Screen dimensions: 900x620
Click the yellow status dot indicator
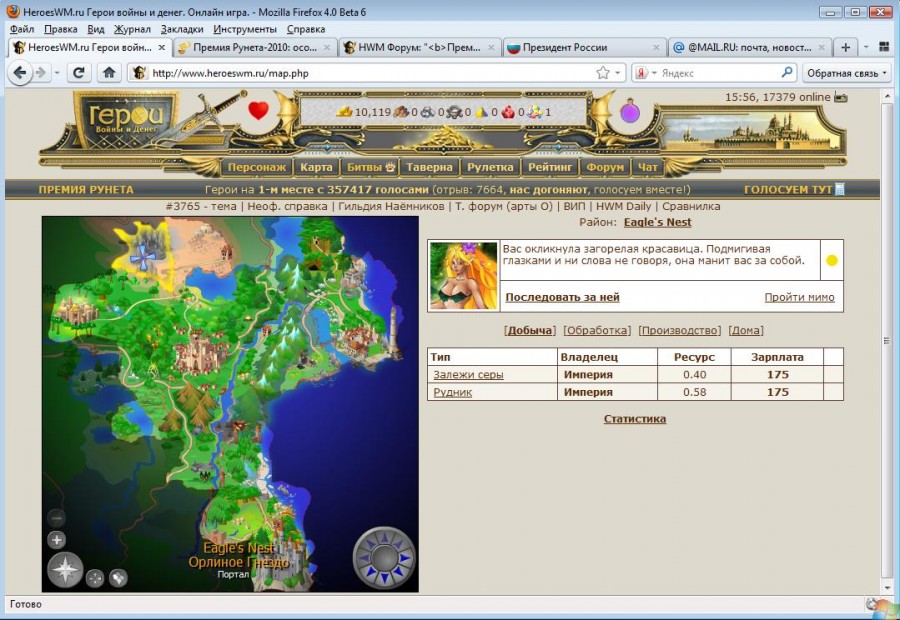point(832,261)
